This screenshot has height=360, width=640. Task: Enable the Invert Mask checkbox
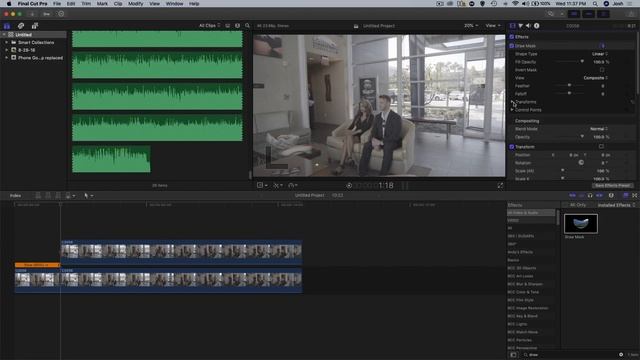pos(602,70)
